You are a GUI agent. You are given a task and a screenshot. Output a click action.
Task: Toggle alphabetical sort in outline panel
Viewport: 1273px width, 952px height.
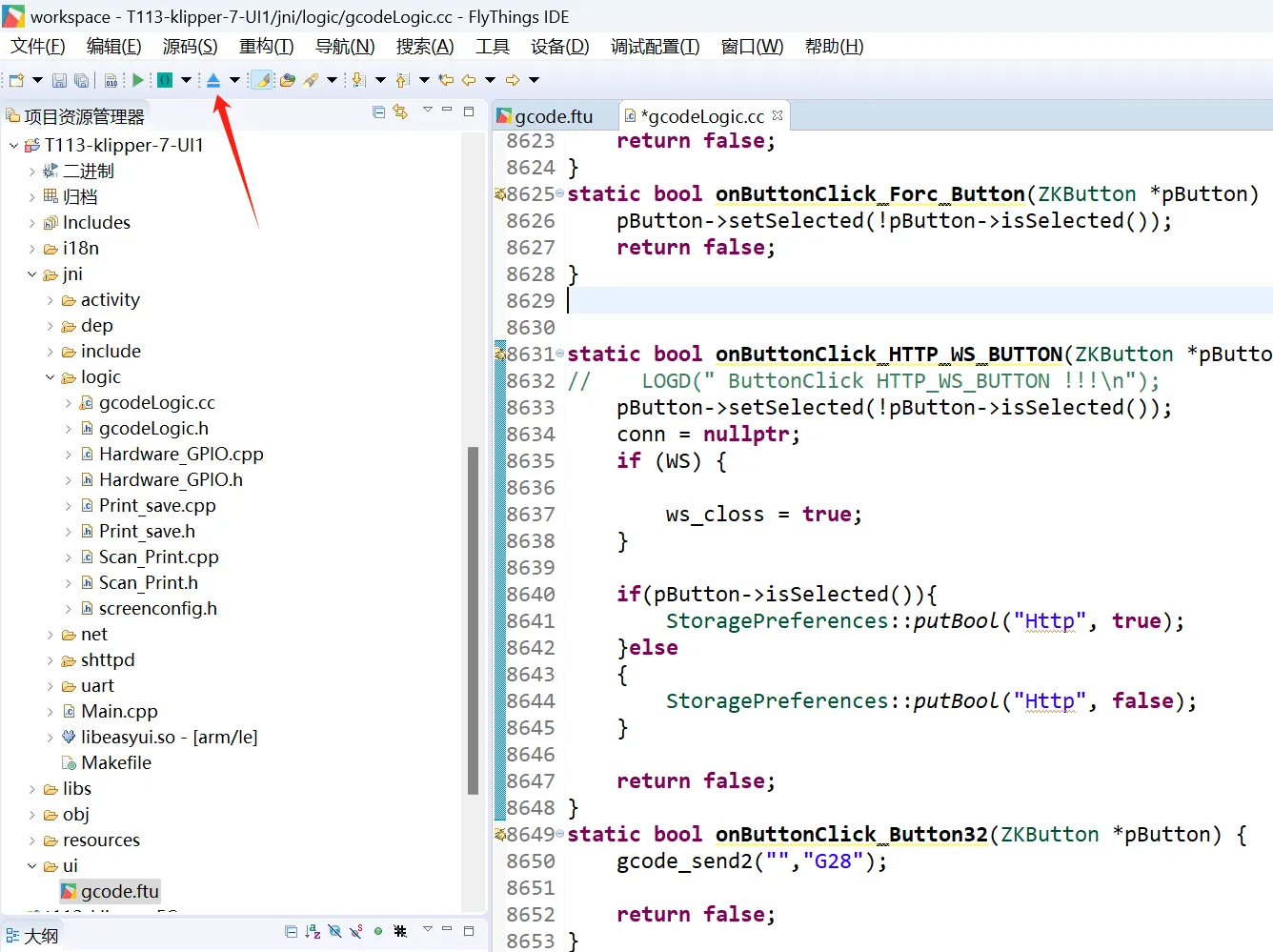[x=313, y=931]
